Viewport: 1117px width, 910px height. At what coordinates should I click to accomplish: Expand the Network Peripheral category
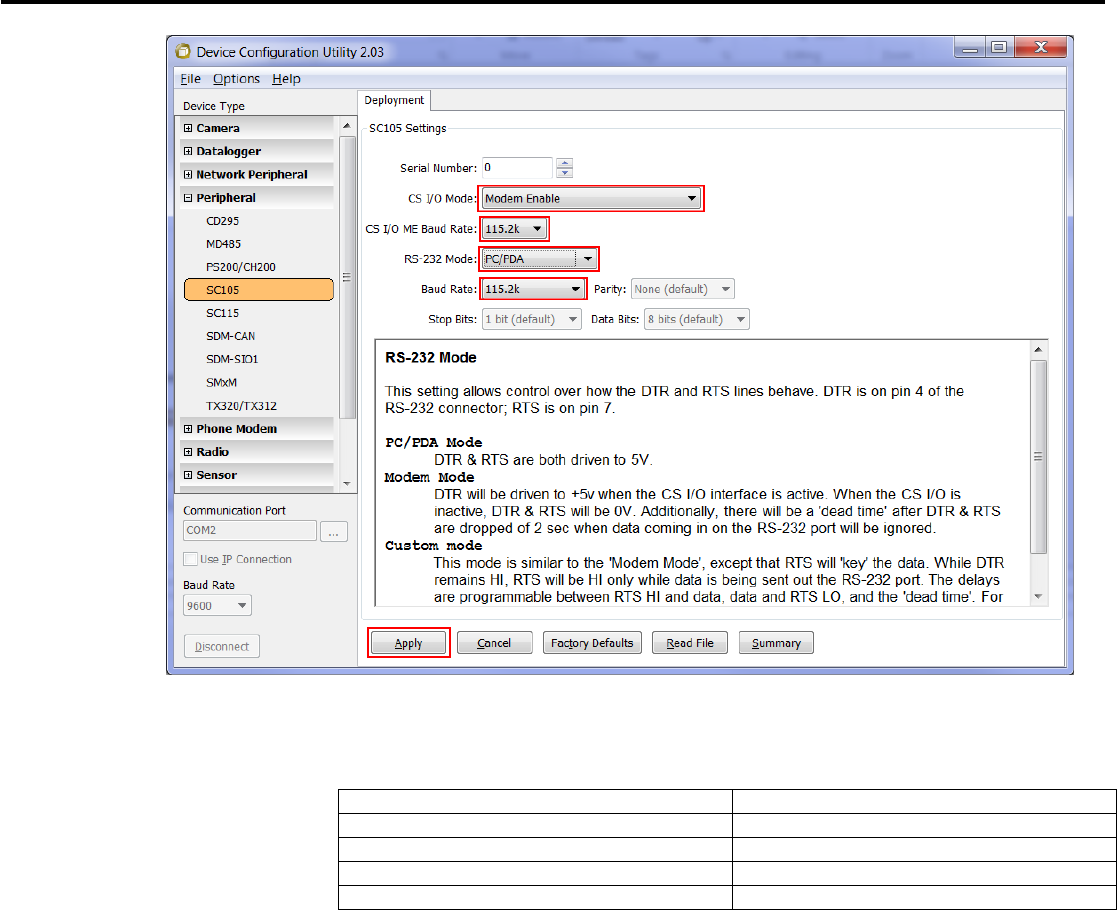point(188,175)
